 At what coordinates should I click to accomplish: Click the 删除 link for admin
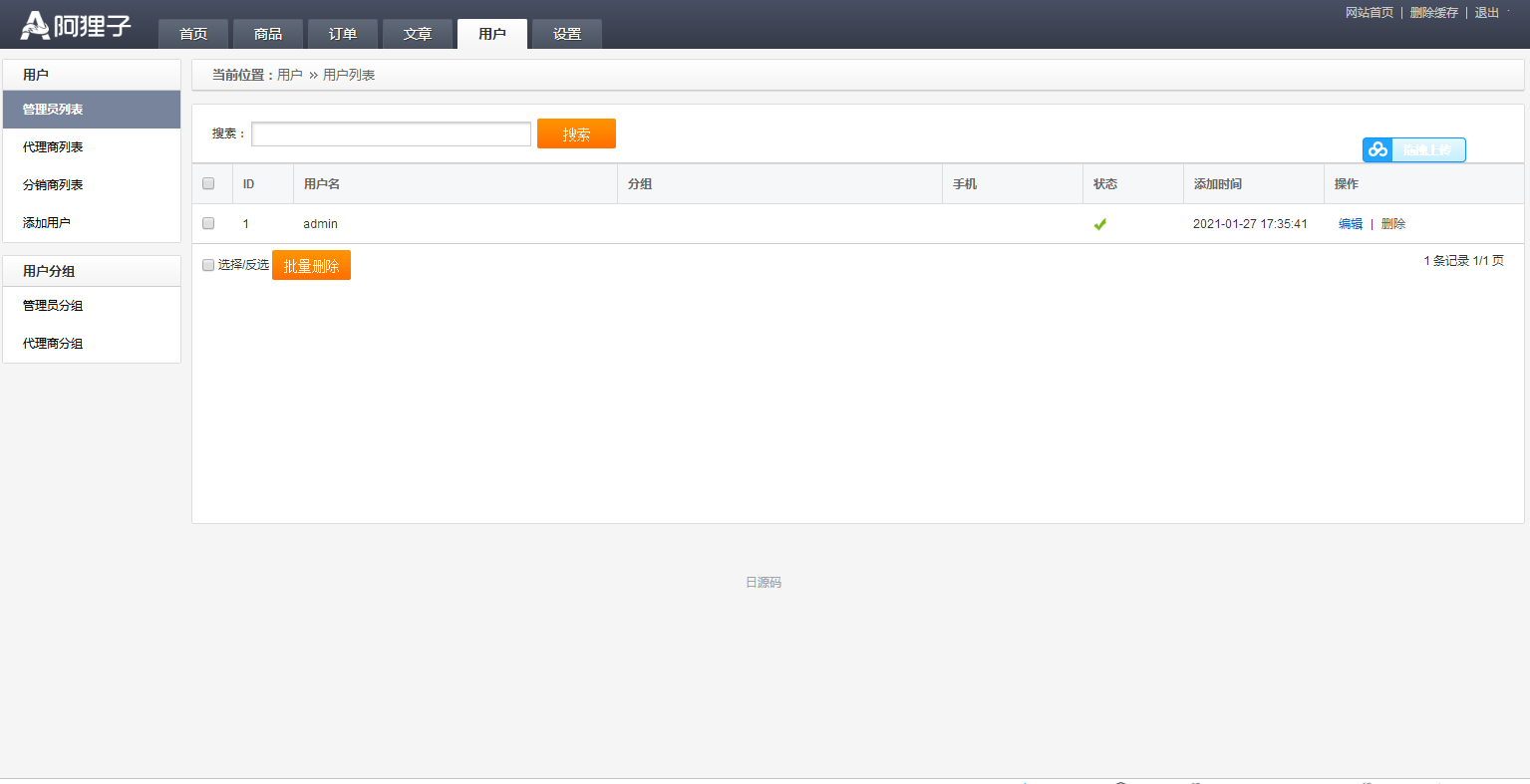pos(1392,223)
